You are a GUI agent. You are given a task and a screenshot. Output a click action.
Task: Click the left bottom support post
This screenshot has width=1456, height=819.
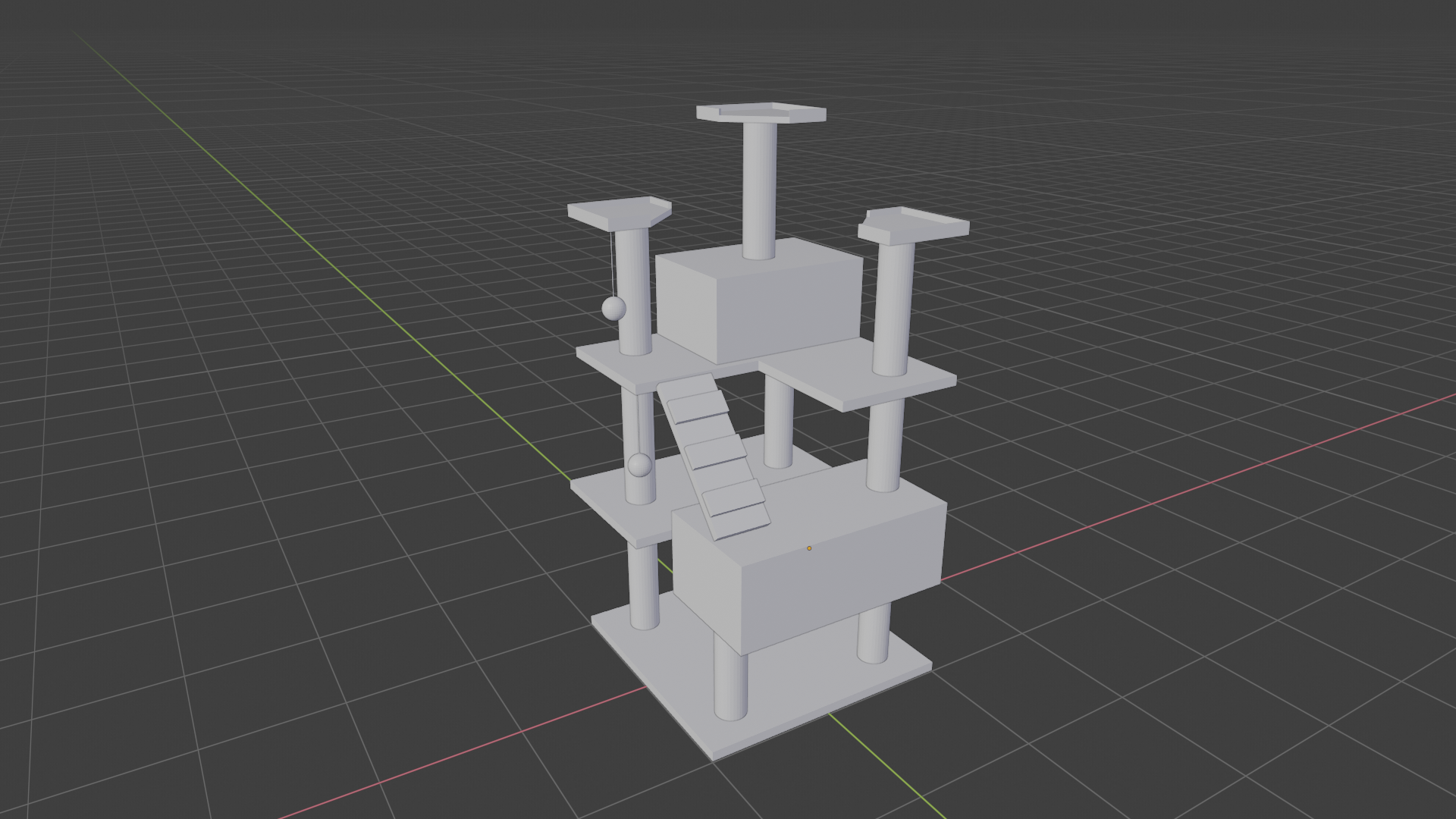click(x=643, y=584)
